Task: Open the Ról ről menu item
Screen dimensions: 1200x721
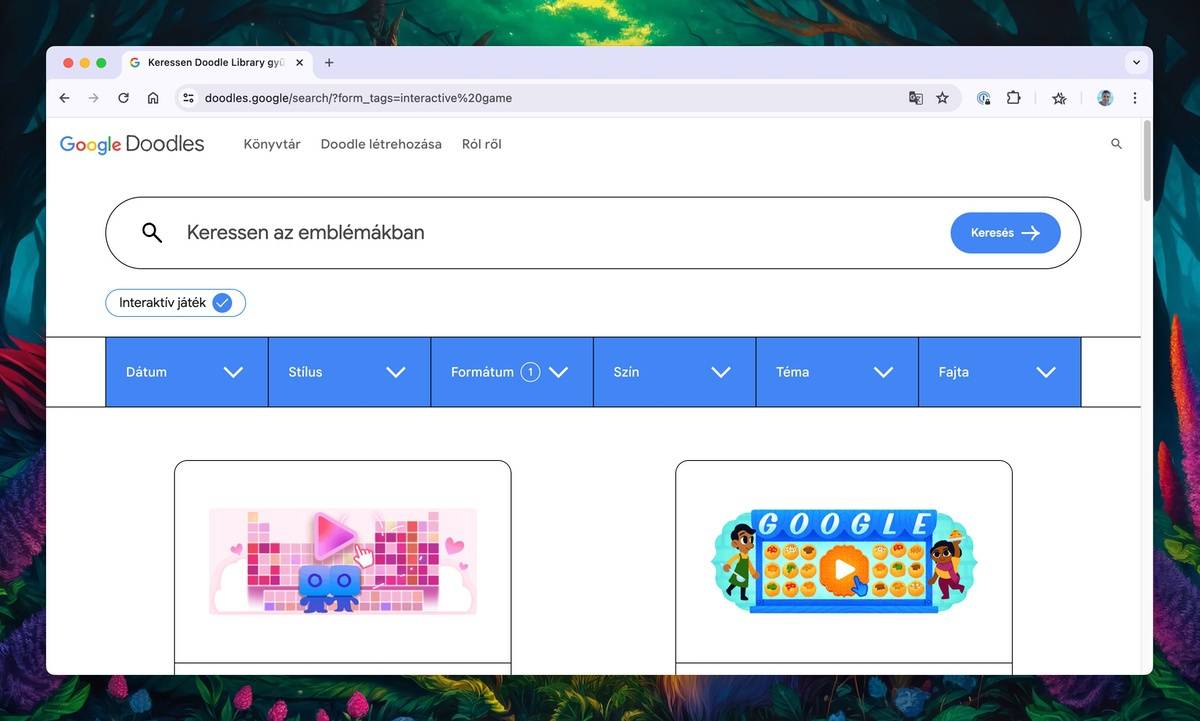Action: [x=481, y=144]
